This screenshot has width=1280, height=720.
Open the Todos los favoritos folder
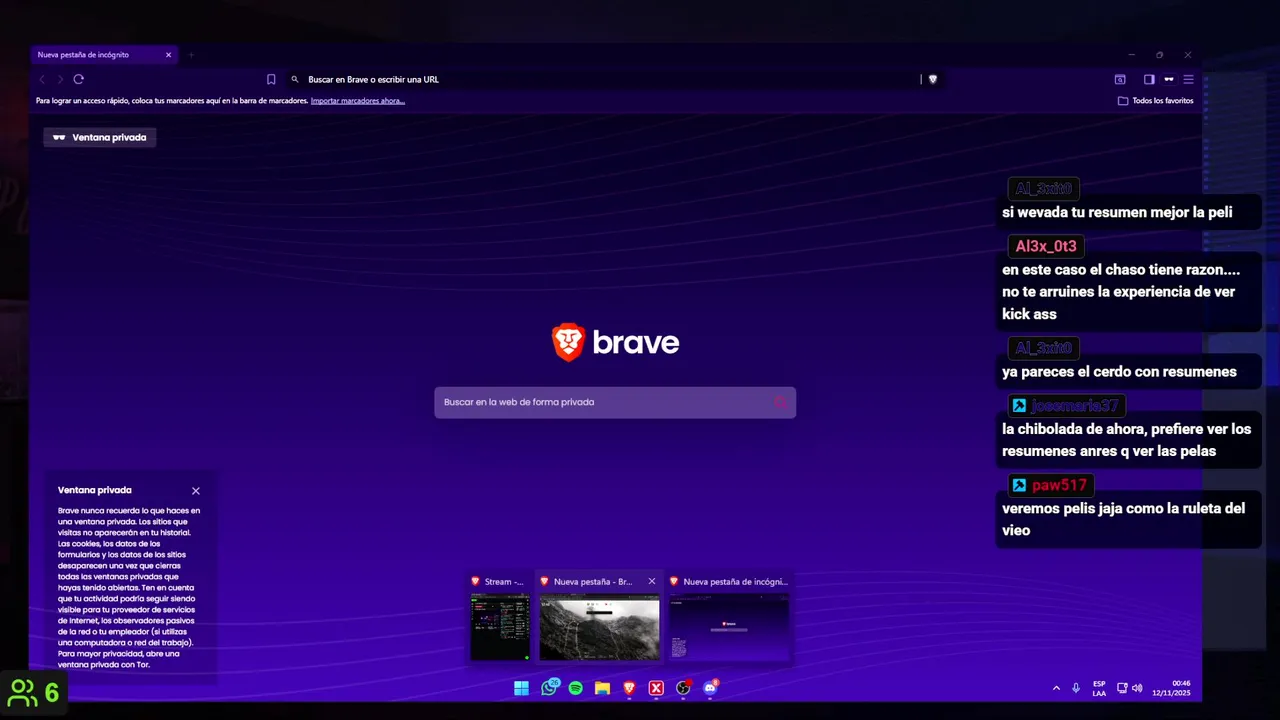[1156, 101]
